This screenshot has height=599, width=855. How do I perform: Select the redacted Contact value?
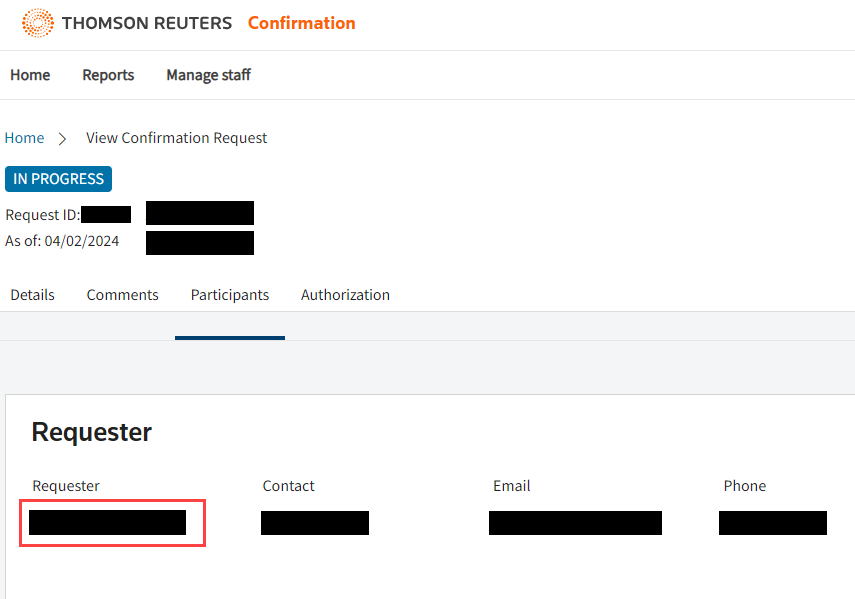coord(315,522)
